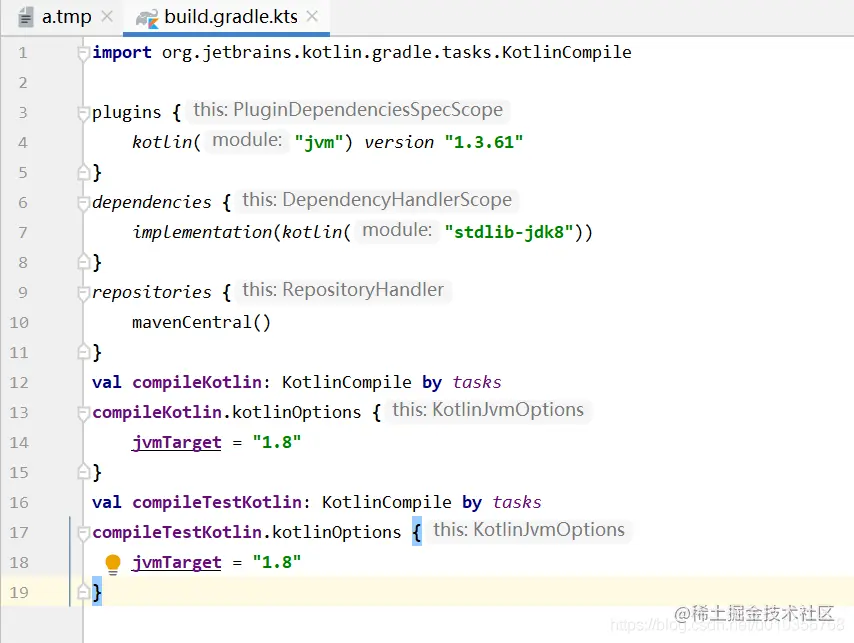Click the plugins keyword
The height and width of the screenshot is (643, 854).
[126, 112]
